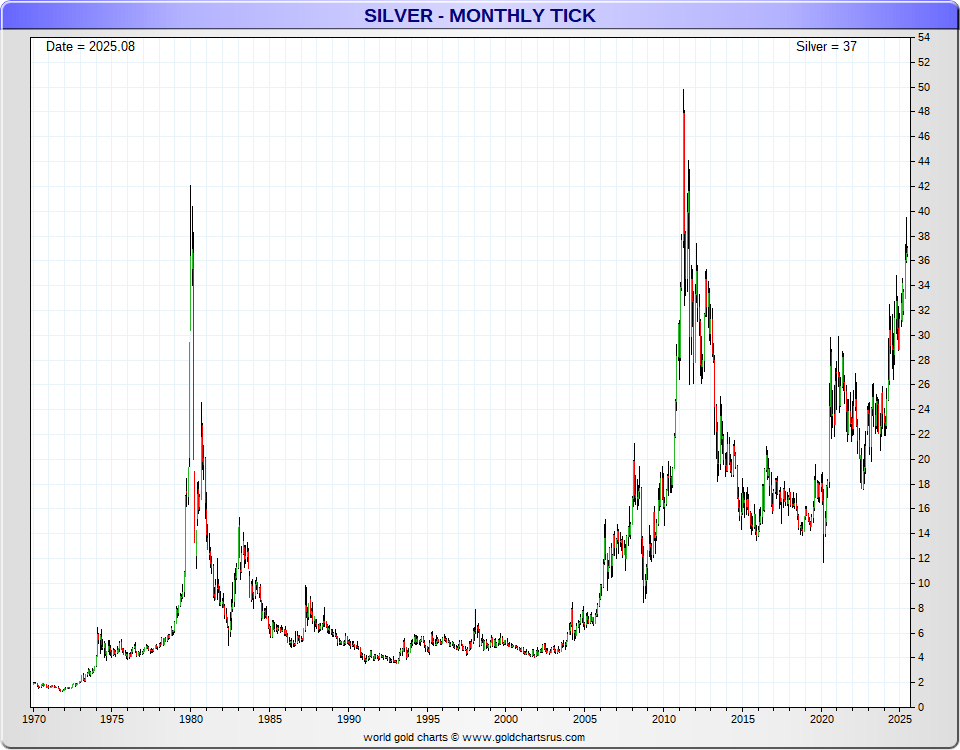Click the 2015 x-axis label
Image resolution: width=960 pixels, height=750 pixels.
coord(743,719)
